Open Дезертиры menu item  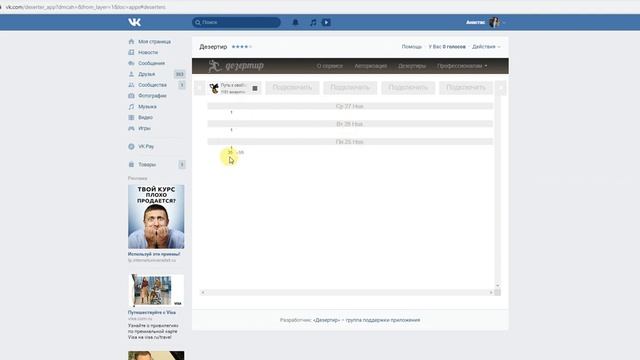click(x=412, y=66)
